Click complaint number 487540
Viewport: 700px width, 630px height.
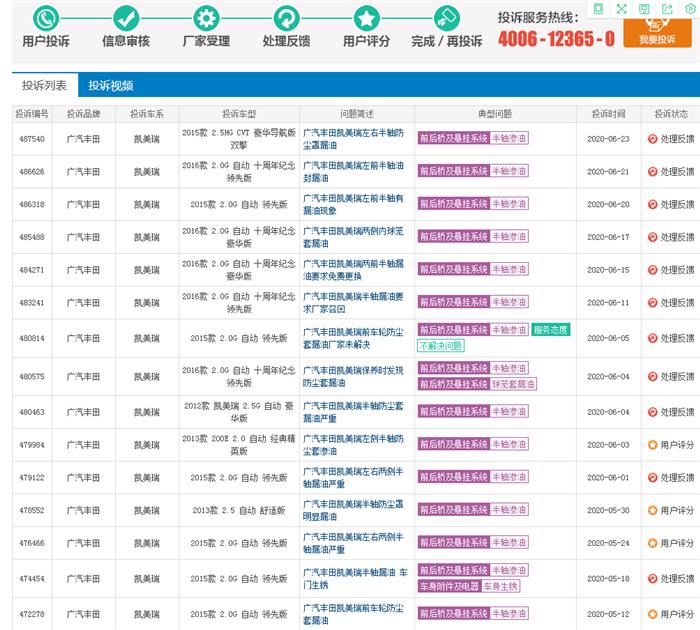tap(32, 139)
